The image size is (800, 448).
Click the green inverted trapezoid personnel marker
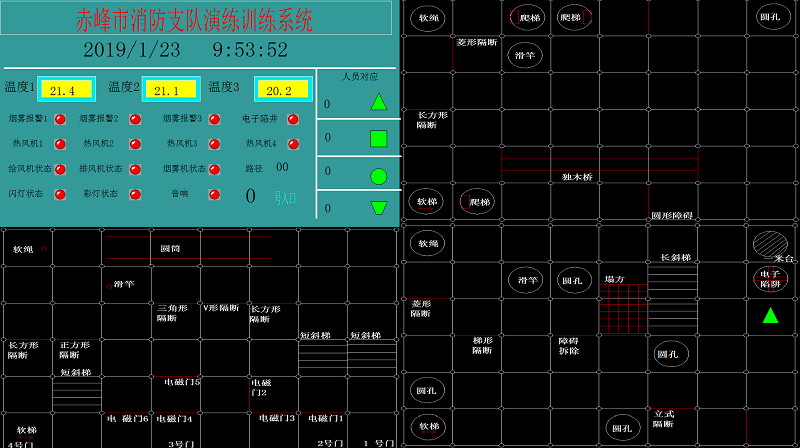click(378, 208)
